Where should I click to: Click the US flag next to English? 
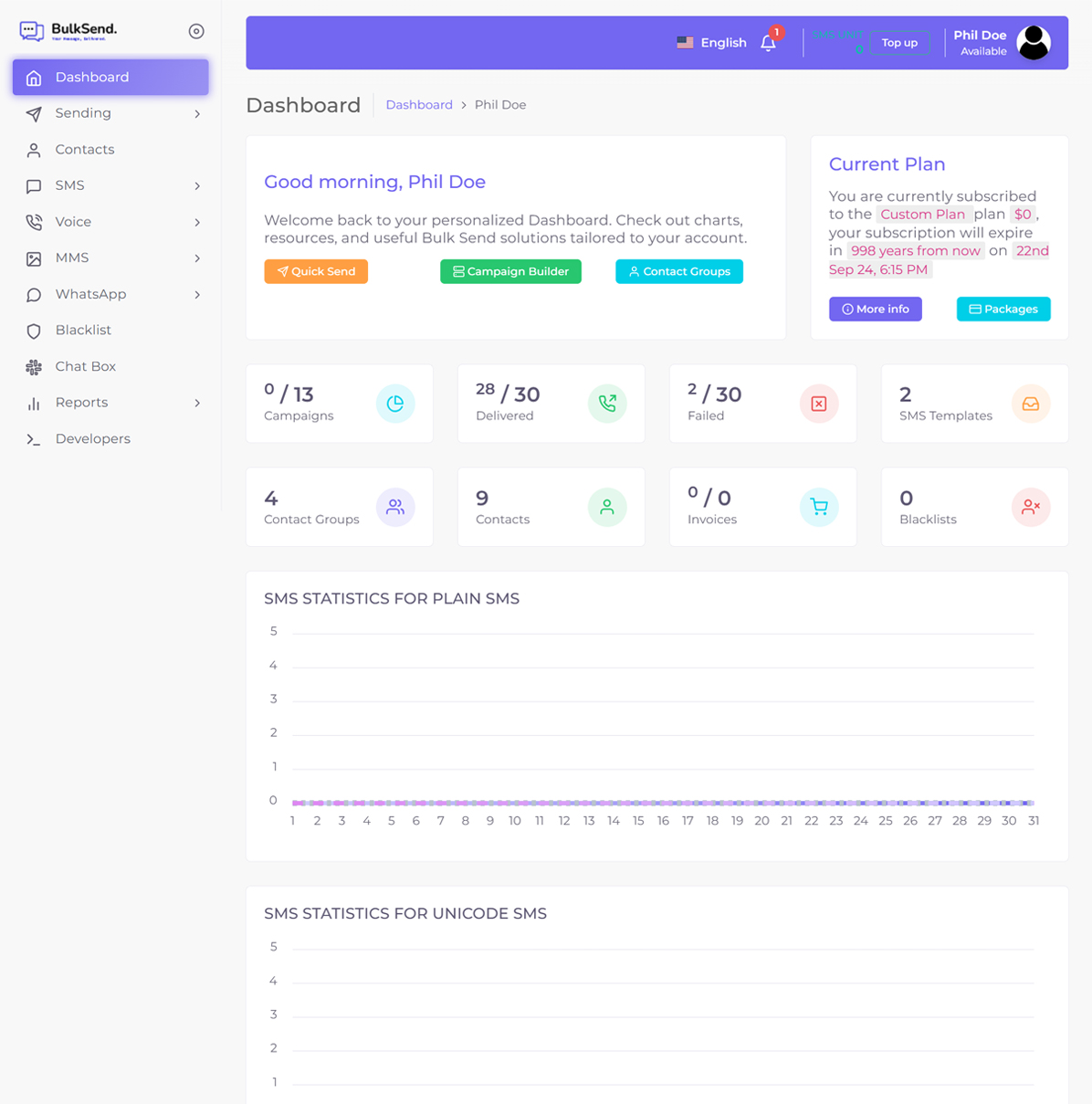tap(685, 42)
